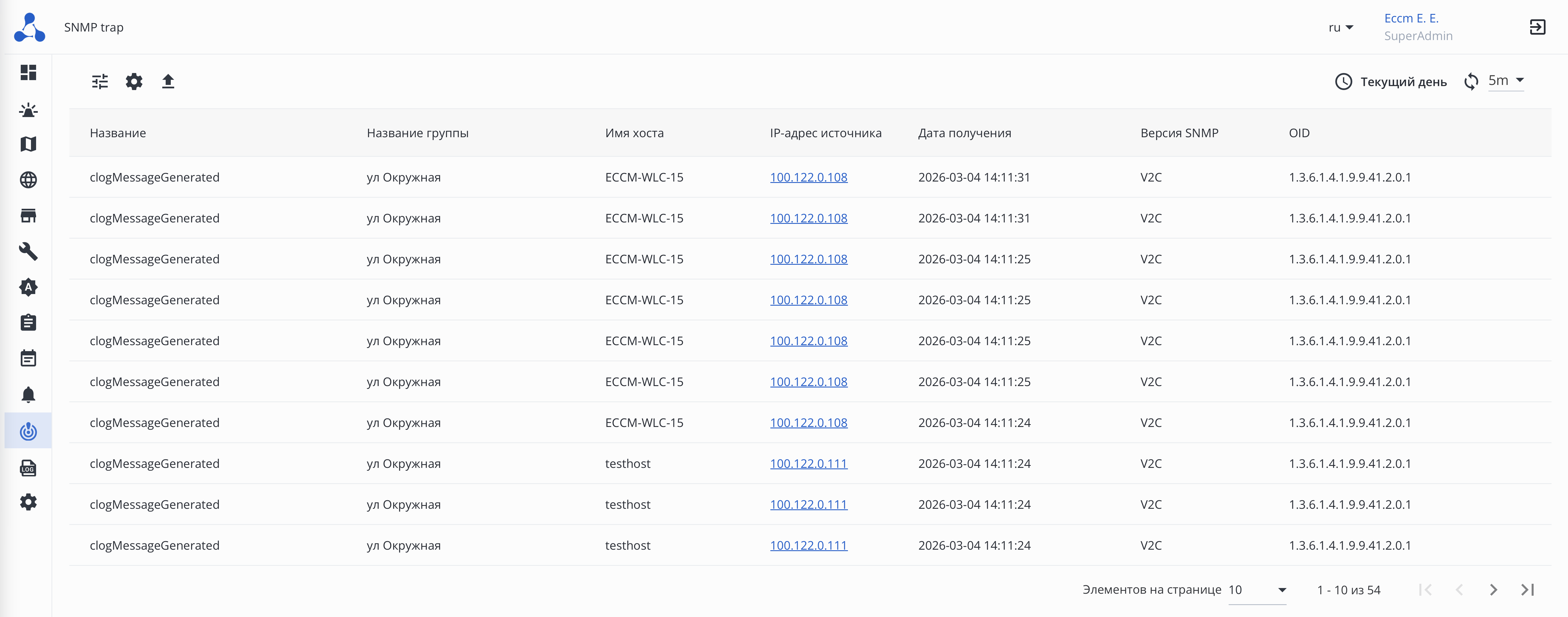Click the logout icon at top right
1568x617 pixels.
[1537, 27]
